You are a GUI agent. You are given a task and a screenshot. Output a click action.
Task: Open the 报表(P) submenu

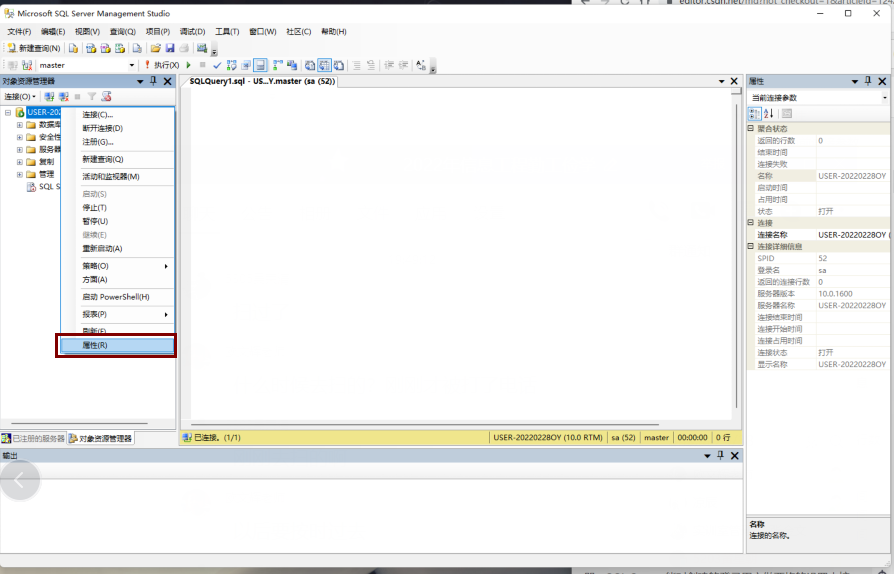pos(117,315)
